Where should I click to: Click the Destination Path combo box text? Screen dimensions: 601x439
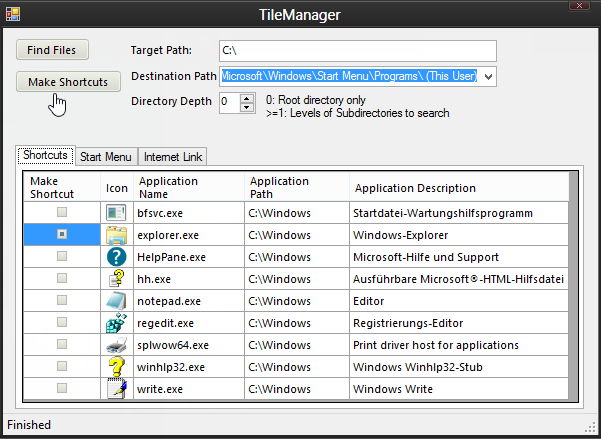[350, 76]
